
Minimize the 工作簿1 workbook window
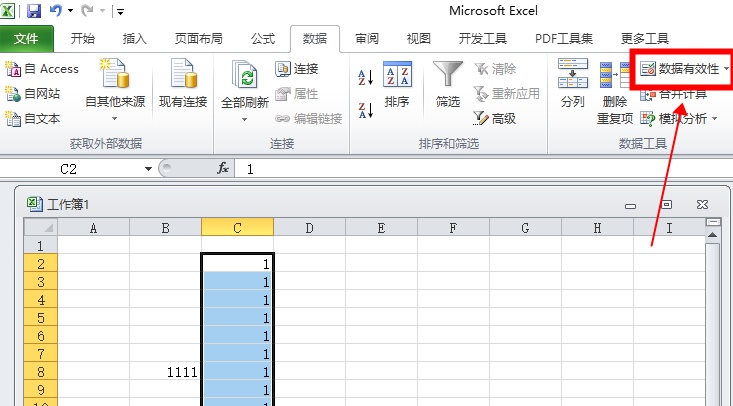click(x=631, y=205)
